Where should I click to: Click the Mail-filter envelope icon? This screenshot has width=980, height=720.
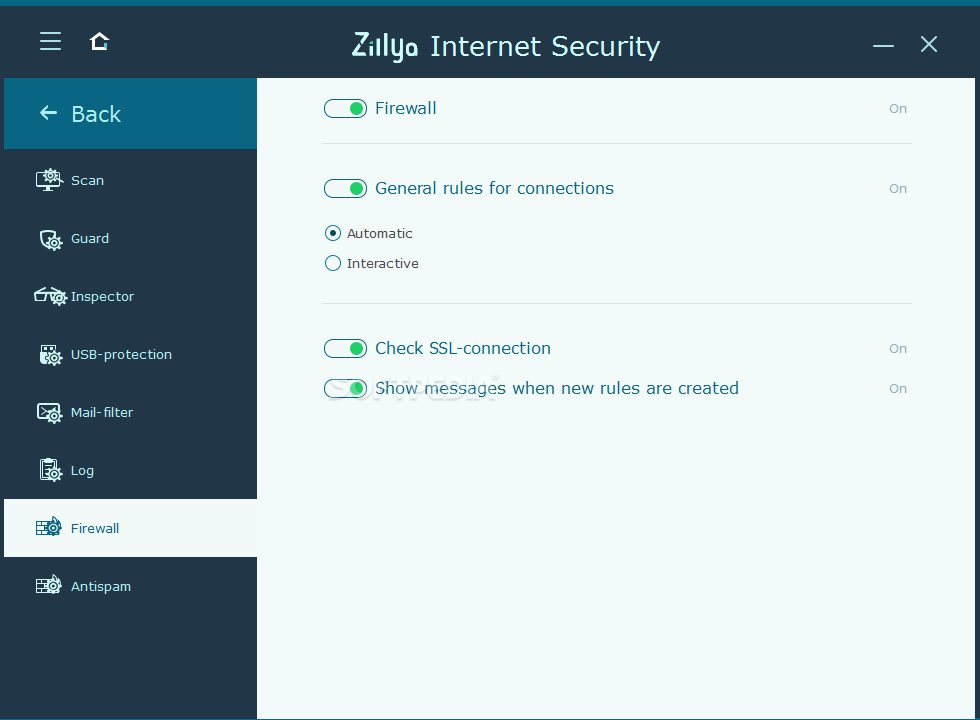click(x=49, y=412)
